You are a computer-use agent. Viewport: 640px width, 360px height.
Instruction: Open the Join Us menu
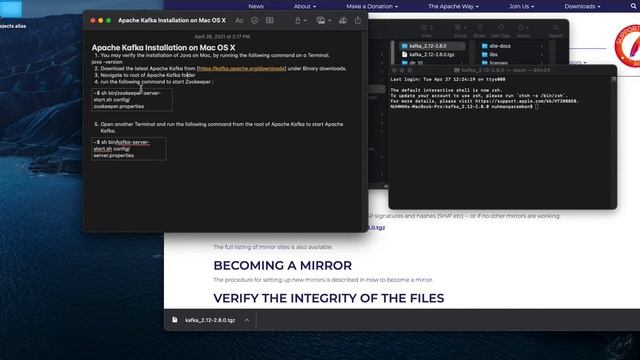click(521, 6)
